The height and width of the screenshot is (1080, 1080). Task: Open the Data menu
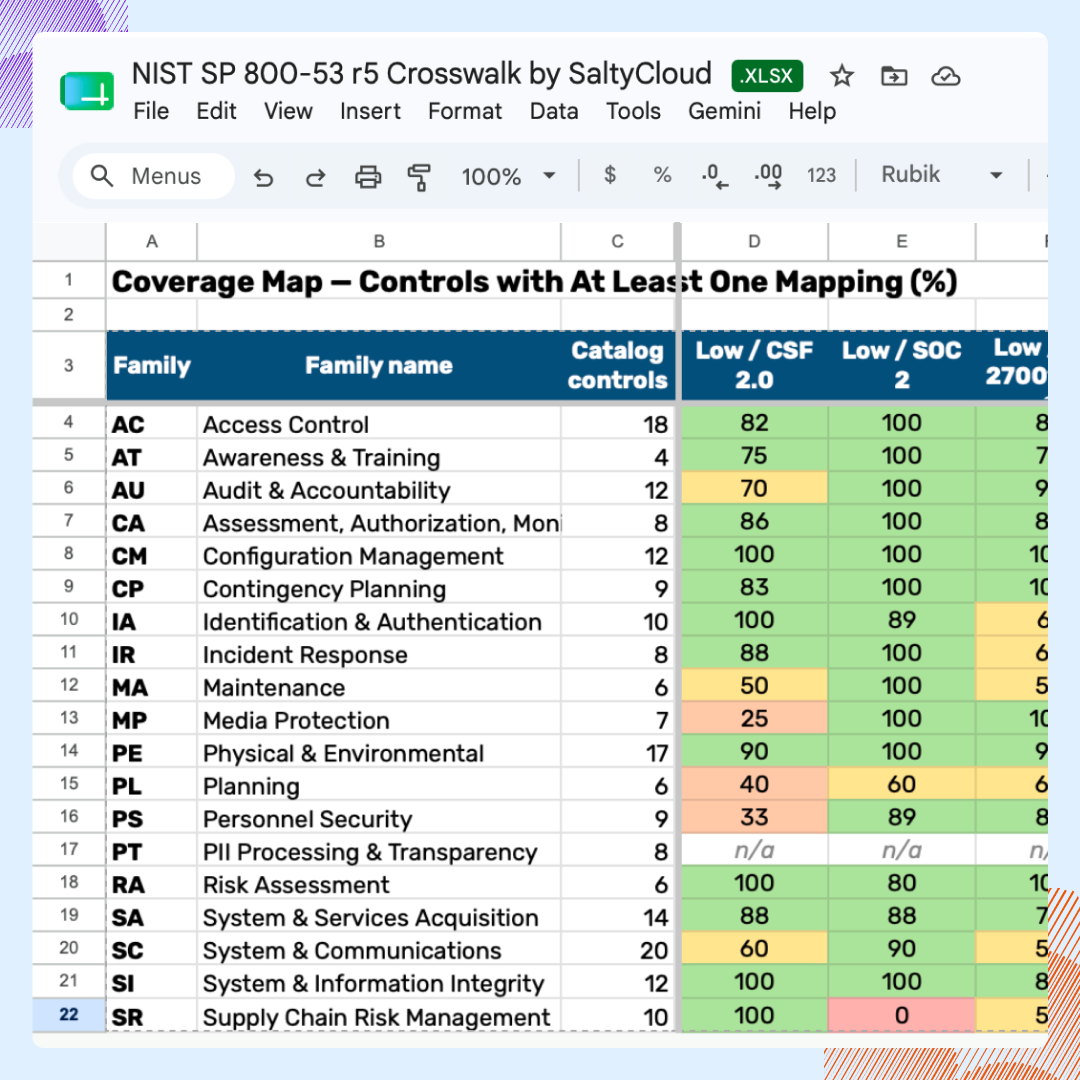click(x=554, y=111)
